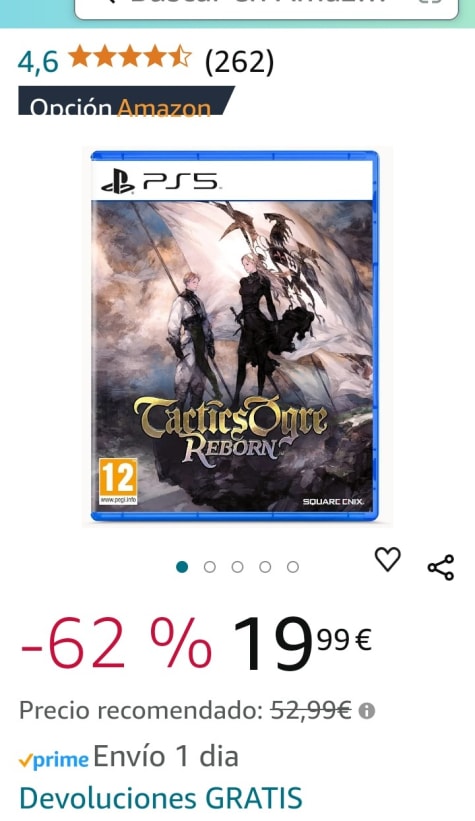The image size is (475, 821).
Task: Tap the struck-through 52,99€ recommended price
Action: pos(311,711)
